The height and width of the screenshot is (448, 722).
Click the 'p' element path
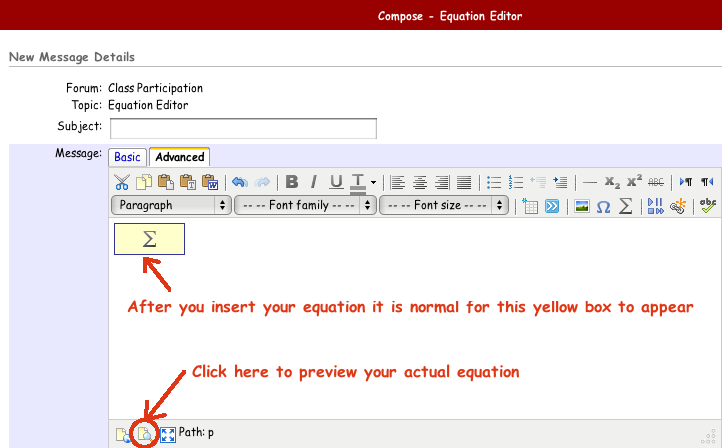(211, 432)
